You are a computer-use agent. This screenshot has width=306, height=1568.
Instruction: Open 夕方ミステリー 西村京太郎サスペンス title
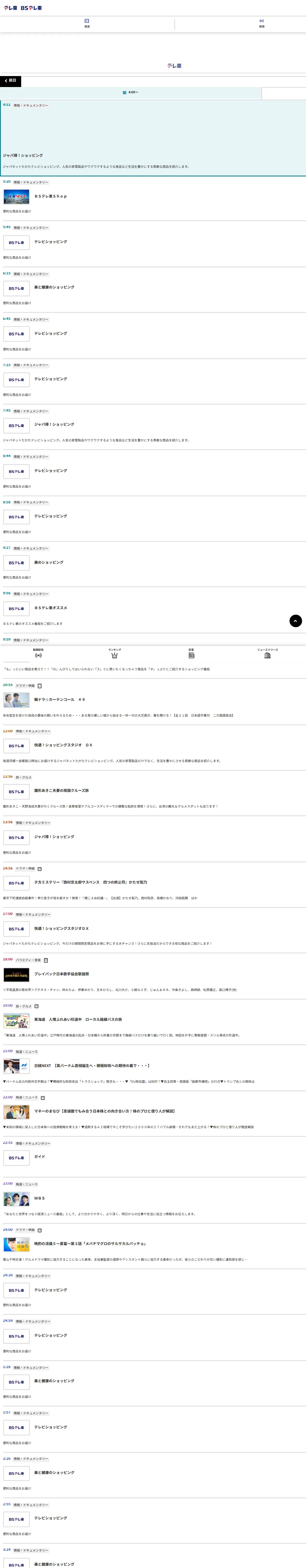click(x=91, y=882)
